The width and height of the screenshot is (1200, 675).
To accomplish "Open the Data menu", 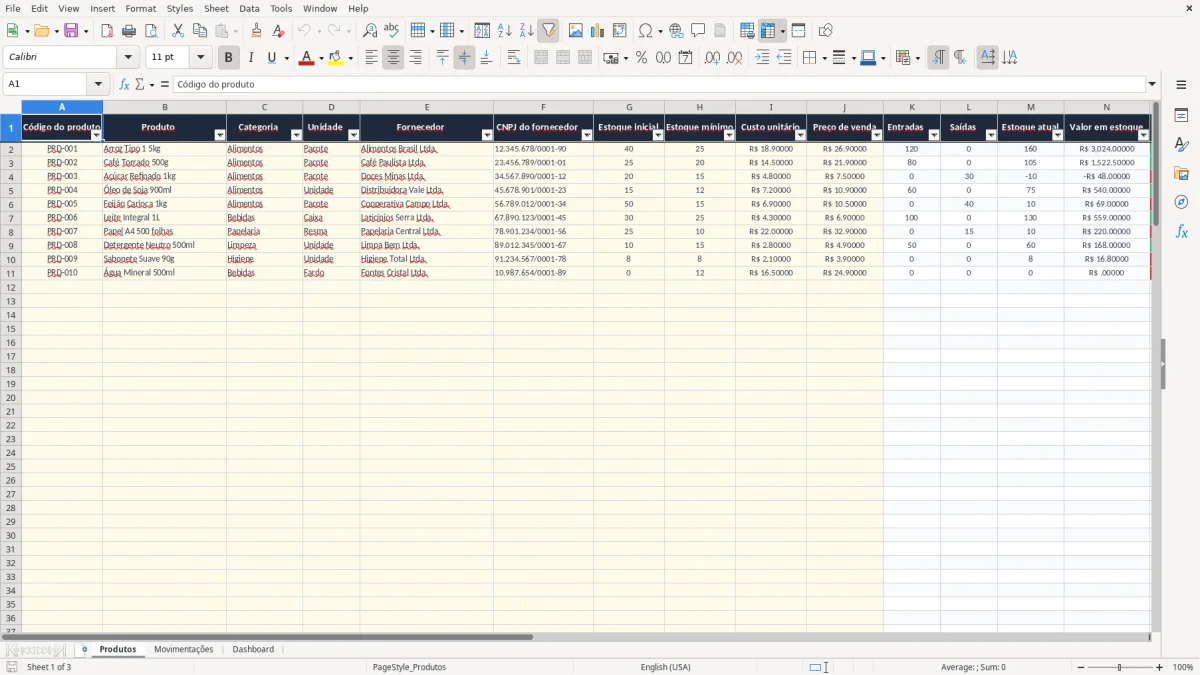I will (249, 8).
